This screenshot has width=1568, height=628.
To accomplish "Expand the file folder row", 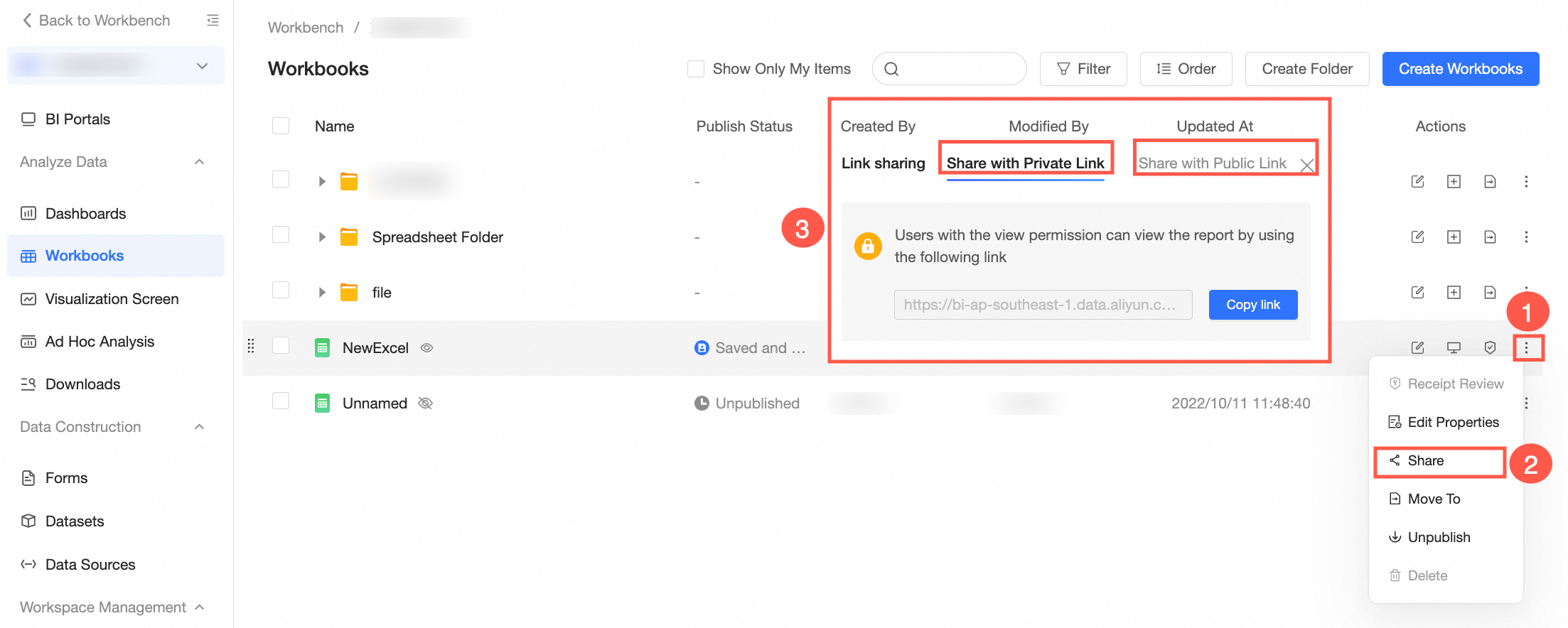I will tap(322, 292).
